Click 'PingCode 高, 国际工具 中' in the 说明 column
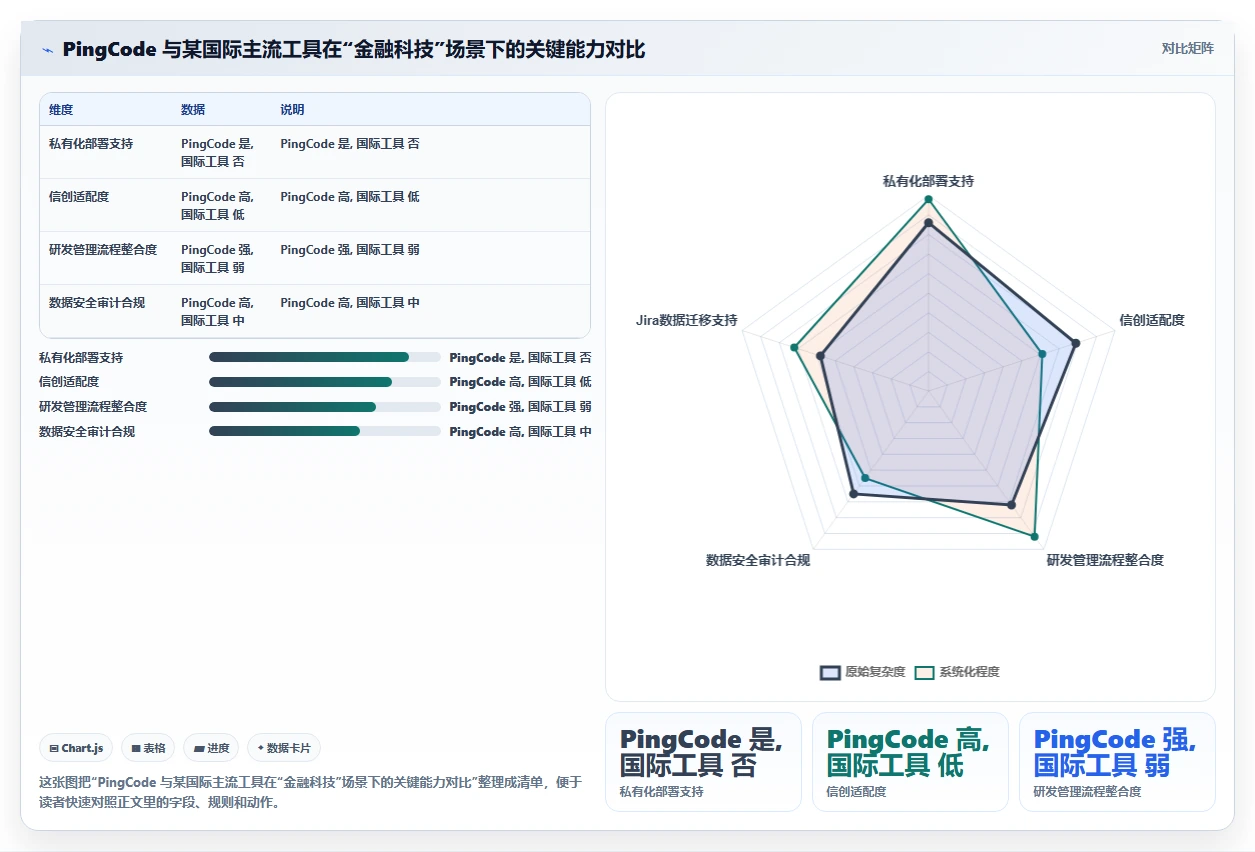Screen dimensions: 1255x852 point(350,303)
